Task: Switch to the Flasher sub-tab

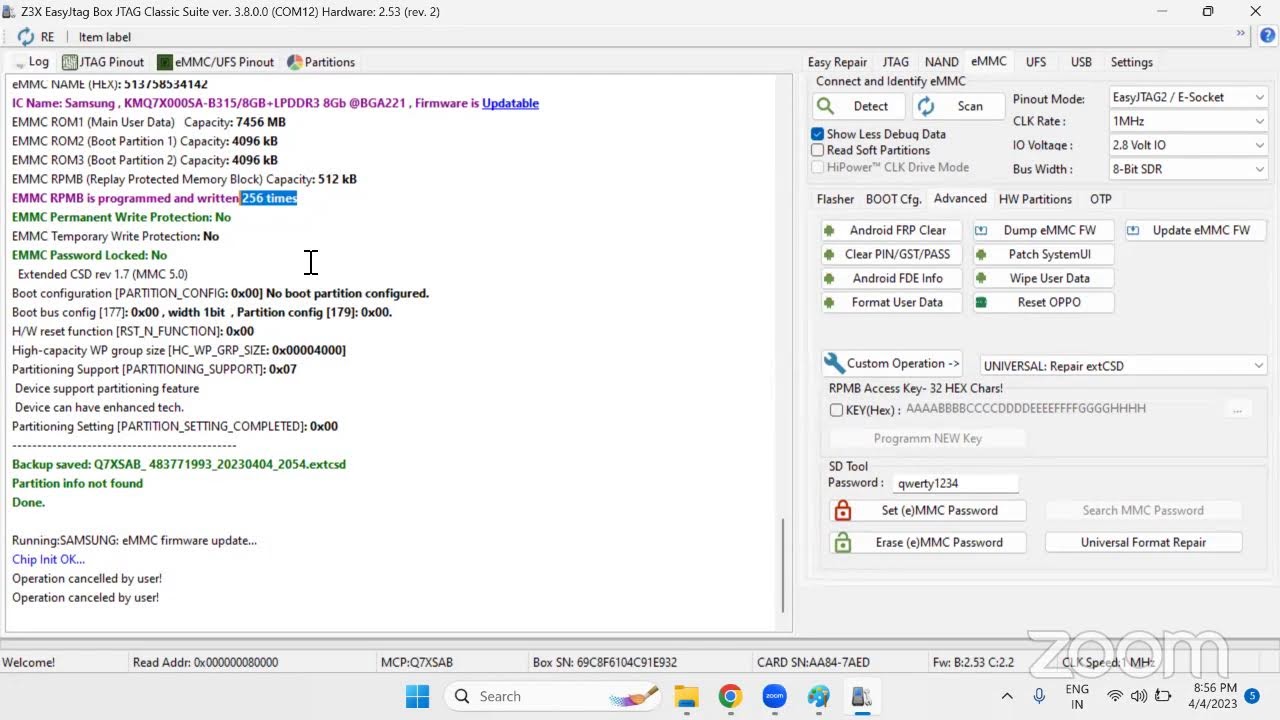Action: click(x=835, y=199)
